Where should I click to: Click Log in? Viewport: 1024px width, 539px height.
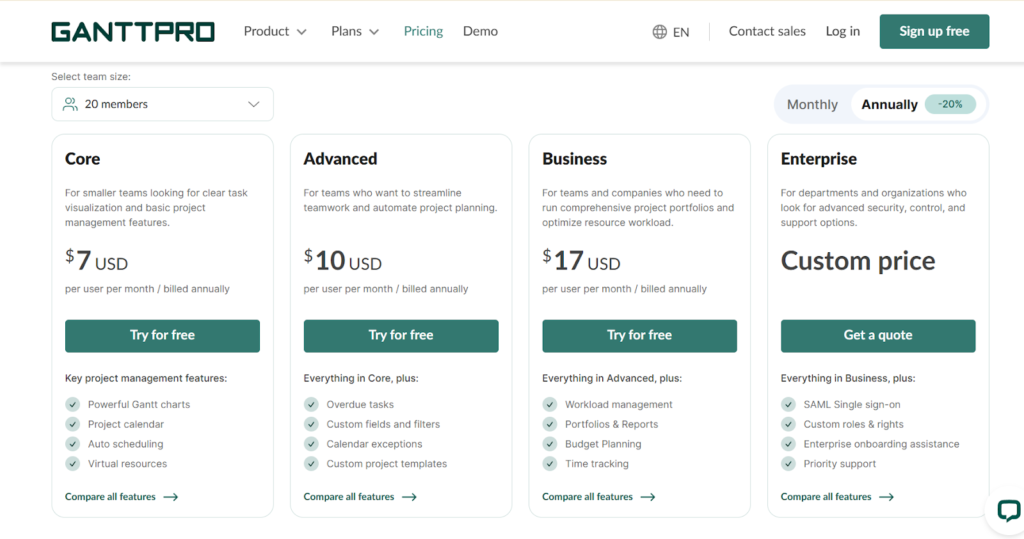(842, 31)
